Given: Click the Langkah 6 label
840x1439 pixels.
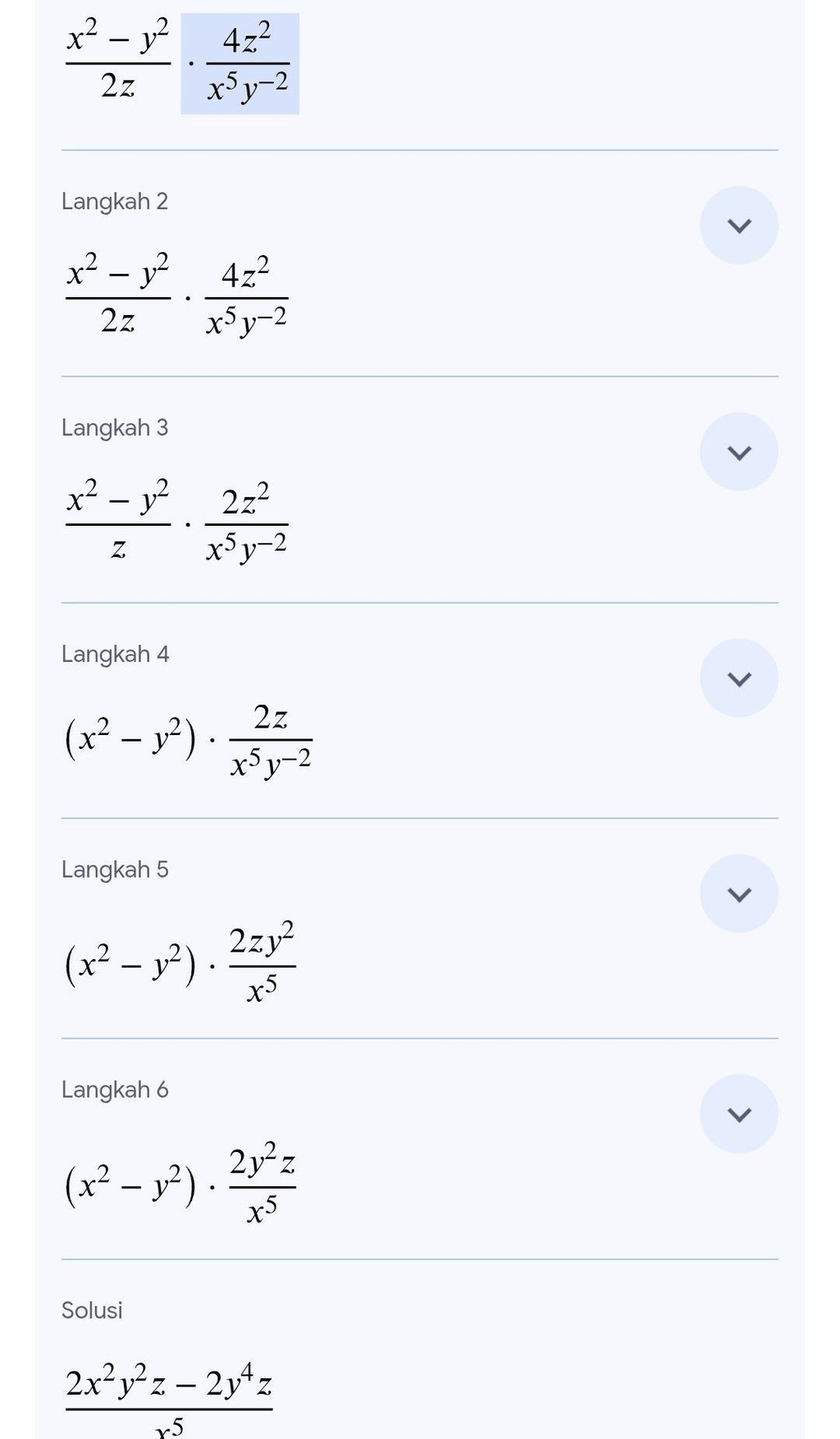Looking at the screenshot, I should (x=115, y=1090).
